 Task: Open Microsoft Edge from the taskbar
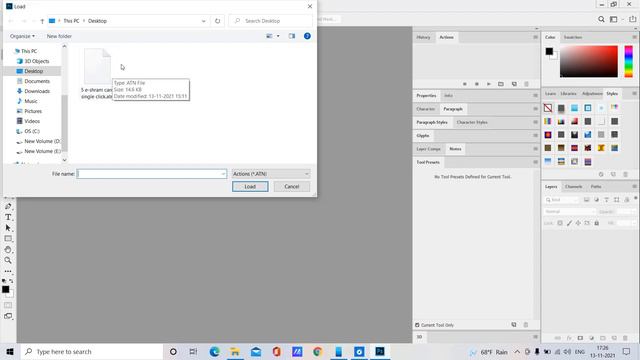(215, 351)
